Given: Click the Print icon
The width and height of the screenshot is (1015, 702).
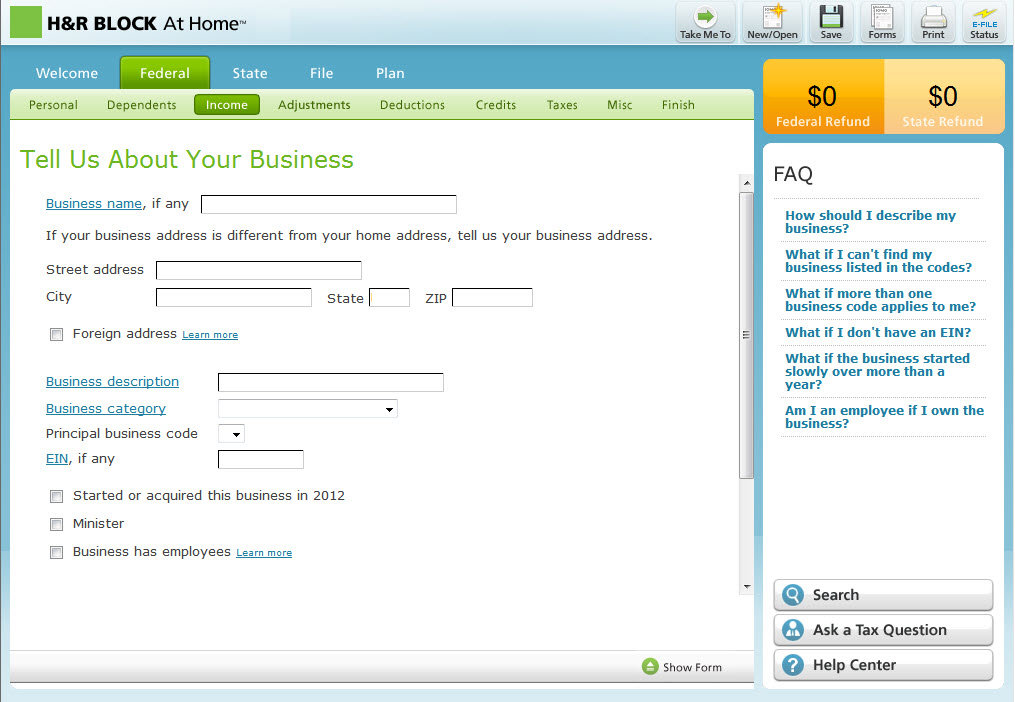Looking at the screenshot, I should point(933,18).
